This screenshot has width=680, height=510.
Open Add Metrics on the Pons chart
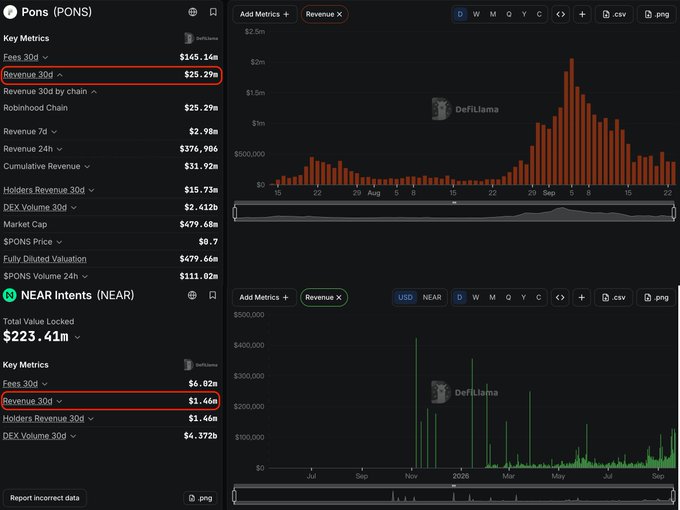(x=265, y=14)
